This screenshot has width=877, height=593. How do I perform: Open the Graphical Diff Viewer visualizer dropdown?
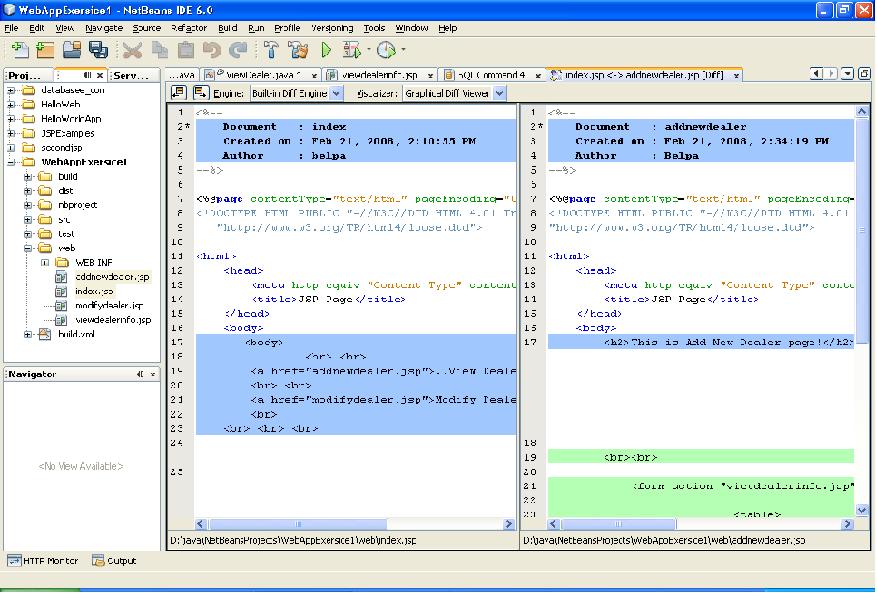(x=499, y=93)
